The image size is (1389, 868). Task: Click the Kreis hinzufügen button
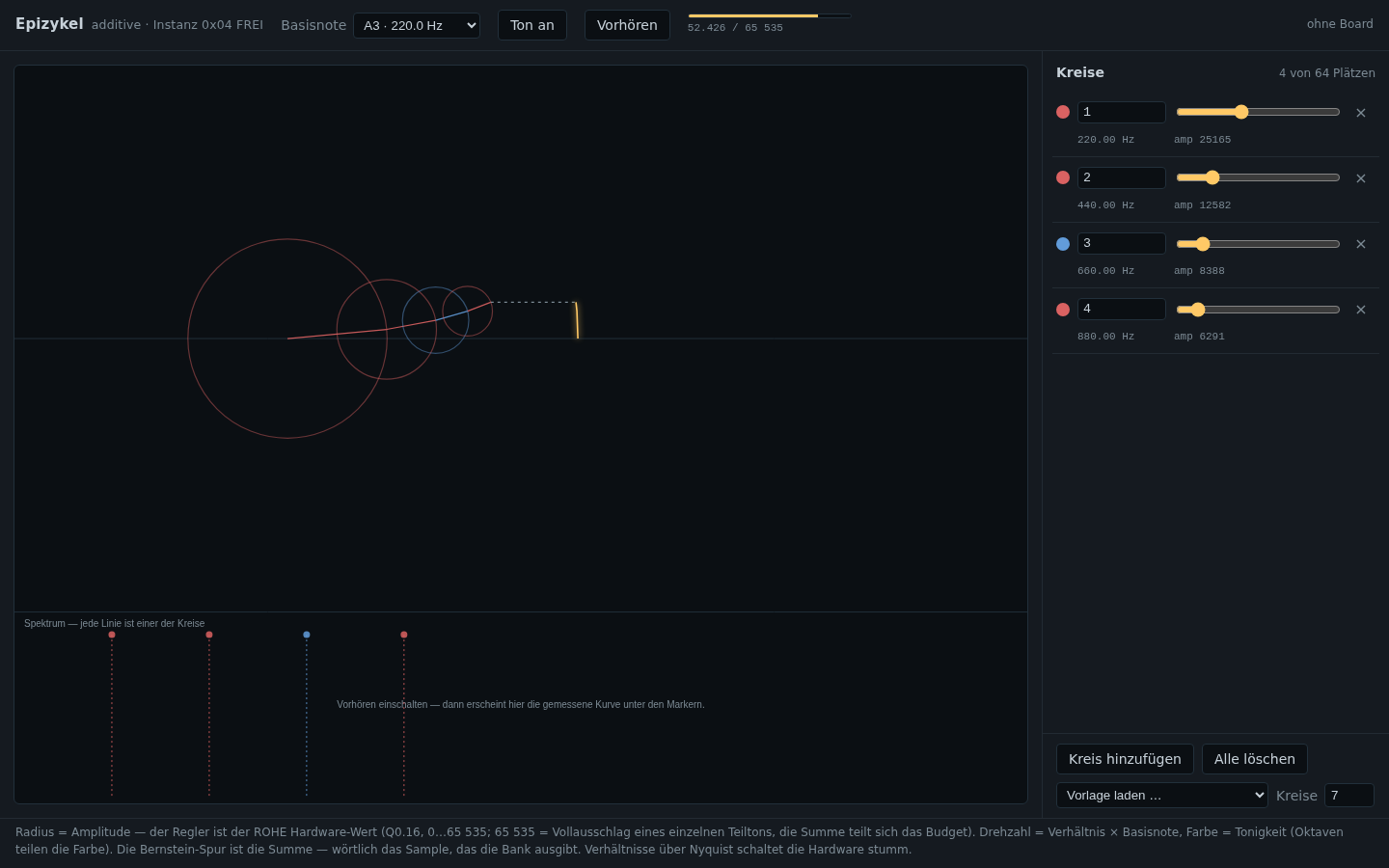[x=1125, y=759]
